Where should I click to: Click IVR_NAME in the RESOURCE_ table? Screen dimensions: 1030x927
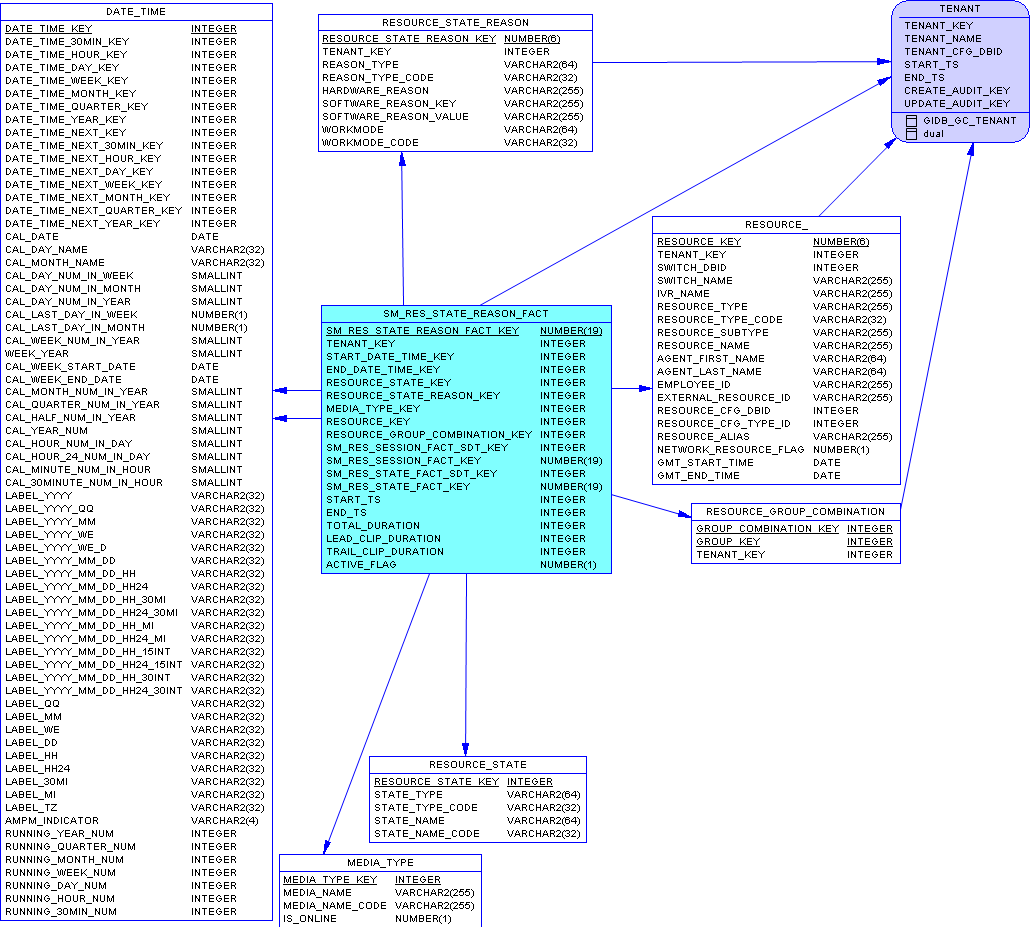coord(683,294)
